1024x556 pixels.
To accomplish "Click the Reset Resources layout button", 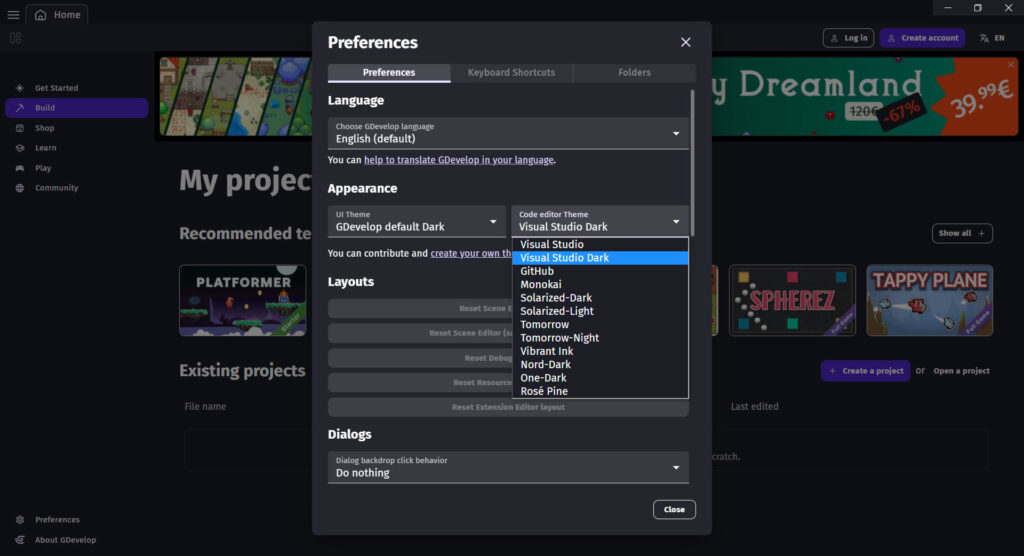I will click(420, 382).
